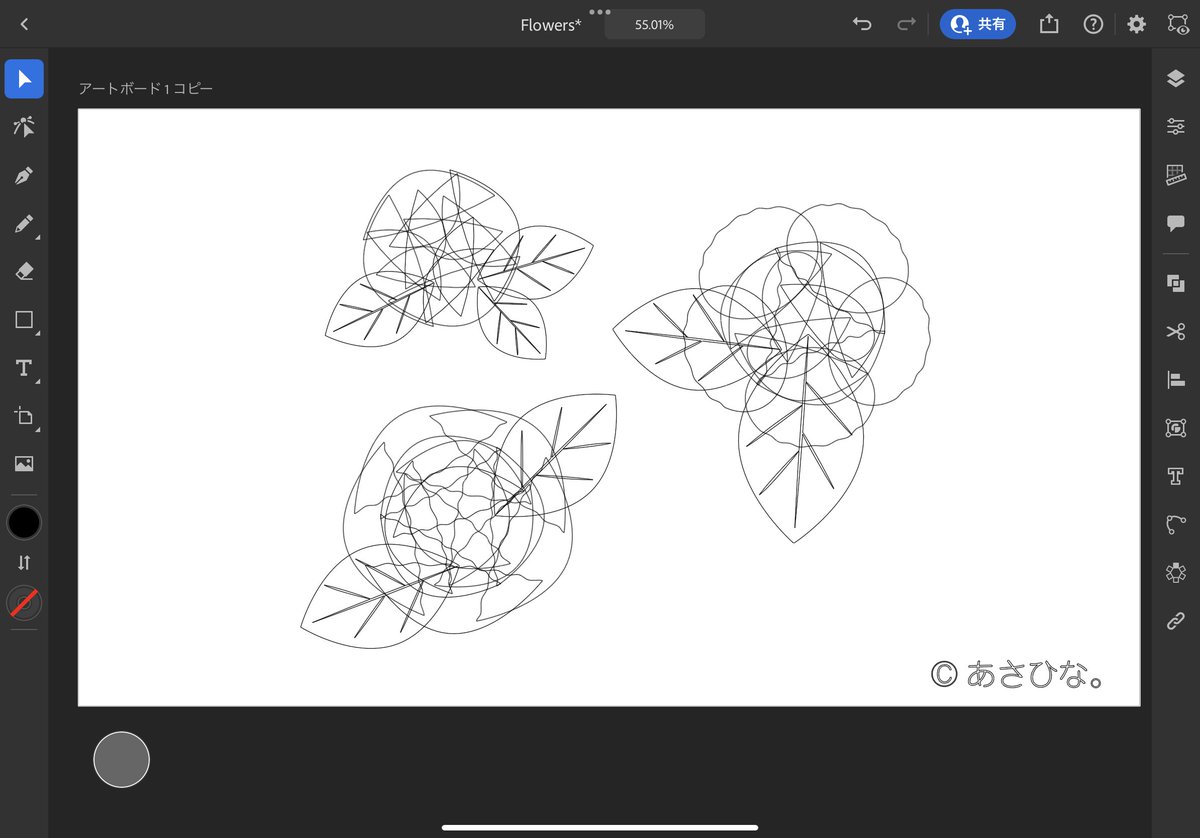Viewport: 1200px width, 838px height.
Task: Open the 55.01% zoom level field
Action: tap(655, 24)
